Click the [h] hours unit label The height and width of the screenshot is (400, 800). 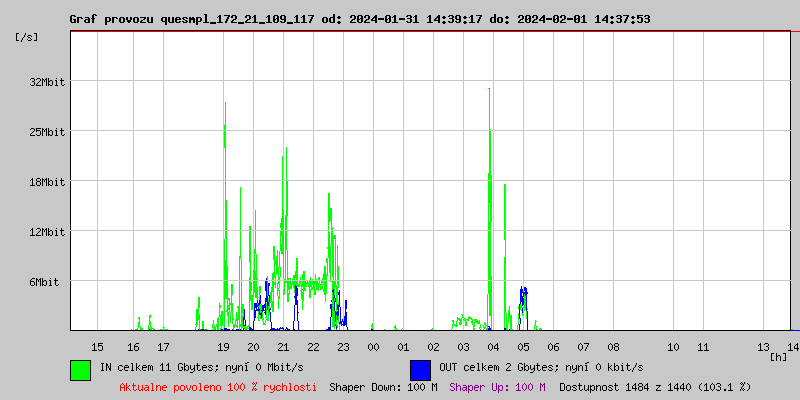(x=777, y=356)
